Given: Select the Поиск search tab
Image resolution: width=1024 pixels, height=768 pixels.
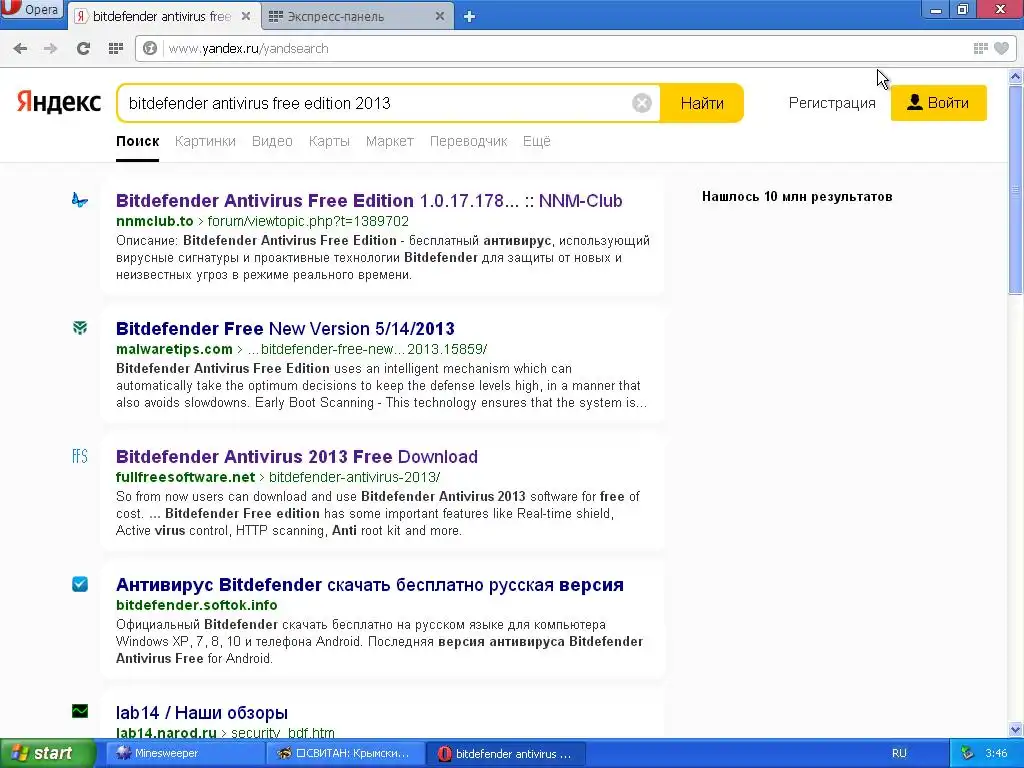Looking at the screenshot, I should 138,141.
